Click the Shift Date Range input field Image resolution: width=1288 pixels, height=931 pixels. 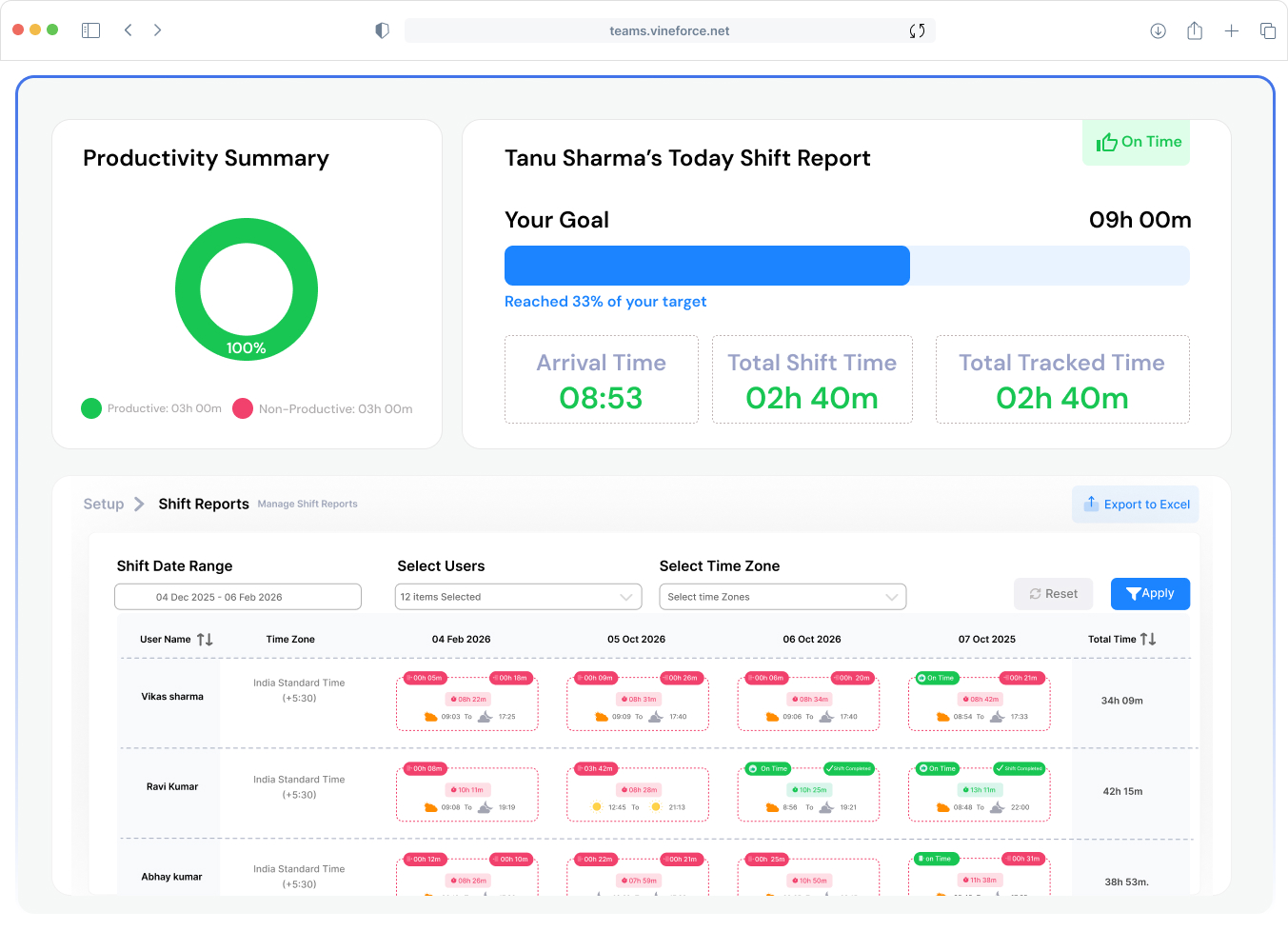coord(238,597)
